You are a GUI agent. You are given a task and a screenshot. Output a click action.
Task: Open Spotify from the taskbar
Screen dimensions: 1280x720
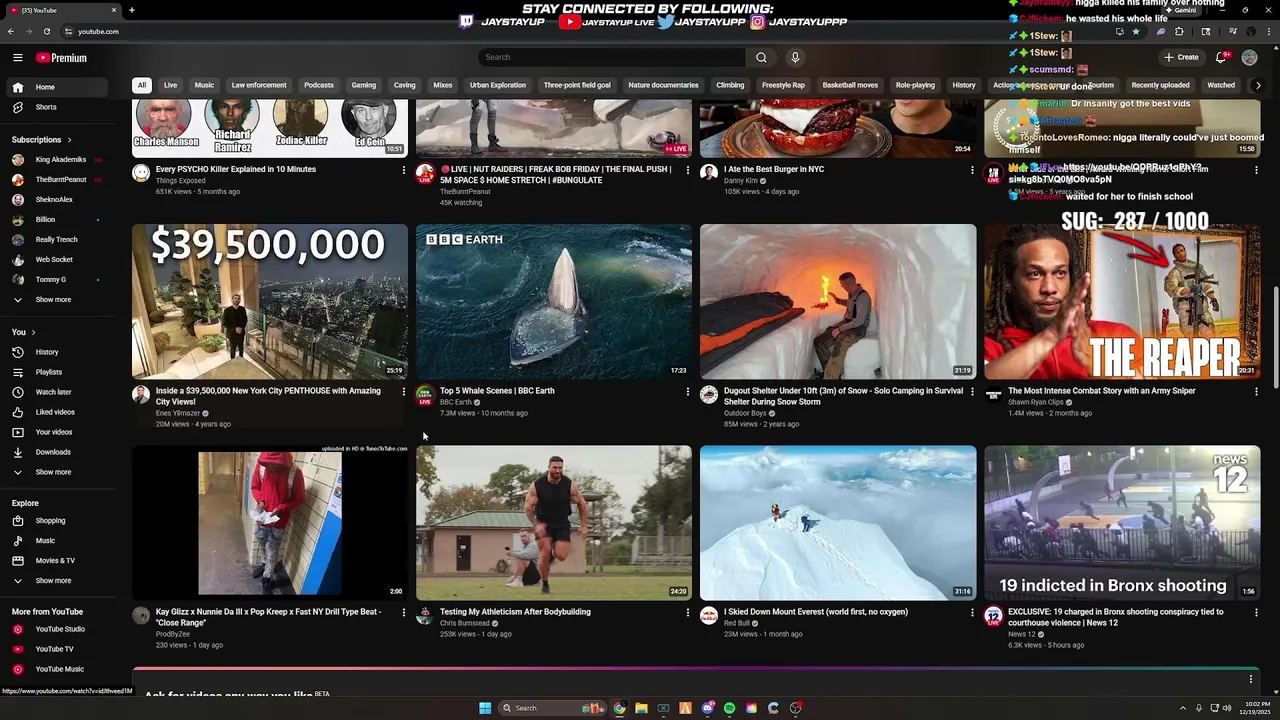click(x=729, y=708)
